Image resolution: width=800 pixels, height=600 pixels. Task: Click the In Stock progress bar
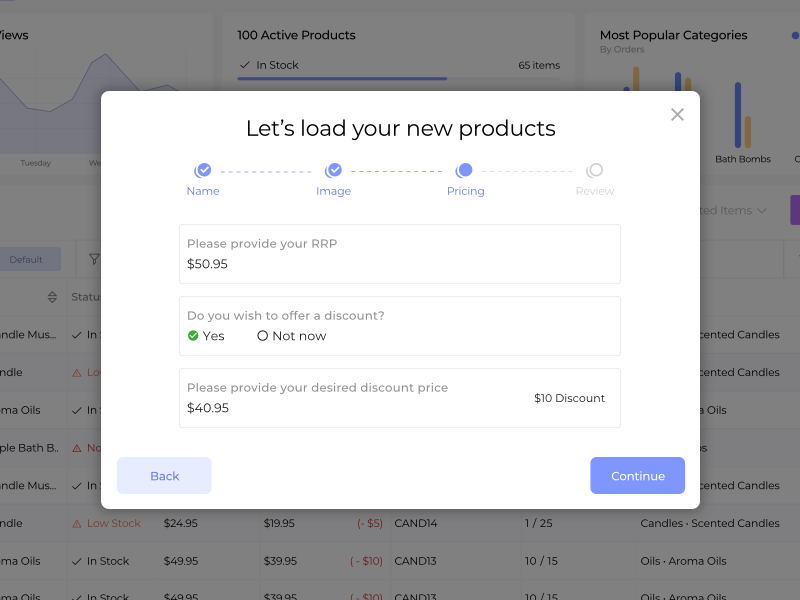pos(342,78)
